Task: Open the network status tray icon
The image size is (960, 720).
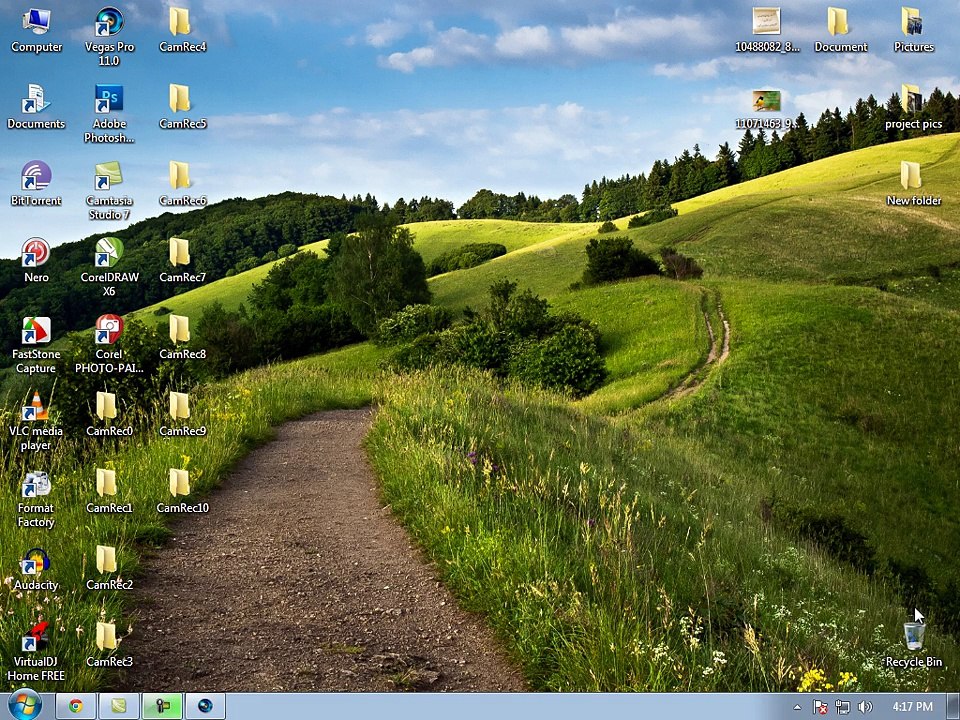Action: (842, 707)
